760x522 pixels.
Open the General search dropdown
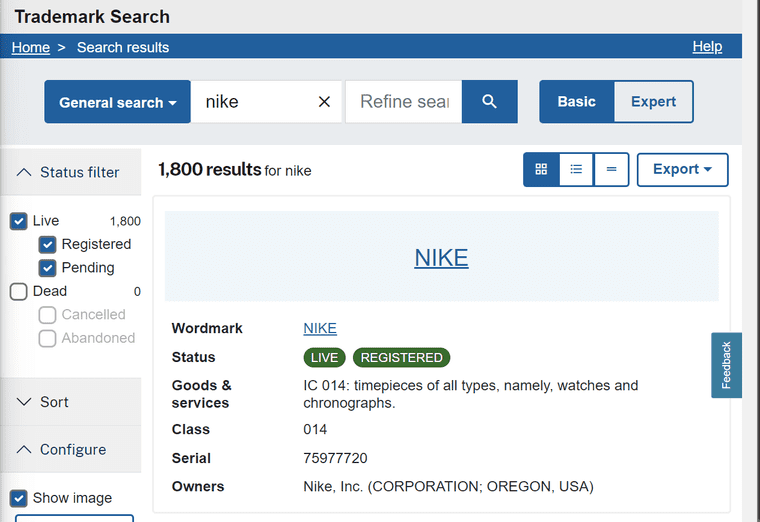pyautogui.click(x=117, y=102)
